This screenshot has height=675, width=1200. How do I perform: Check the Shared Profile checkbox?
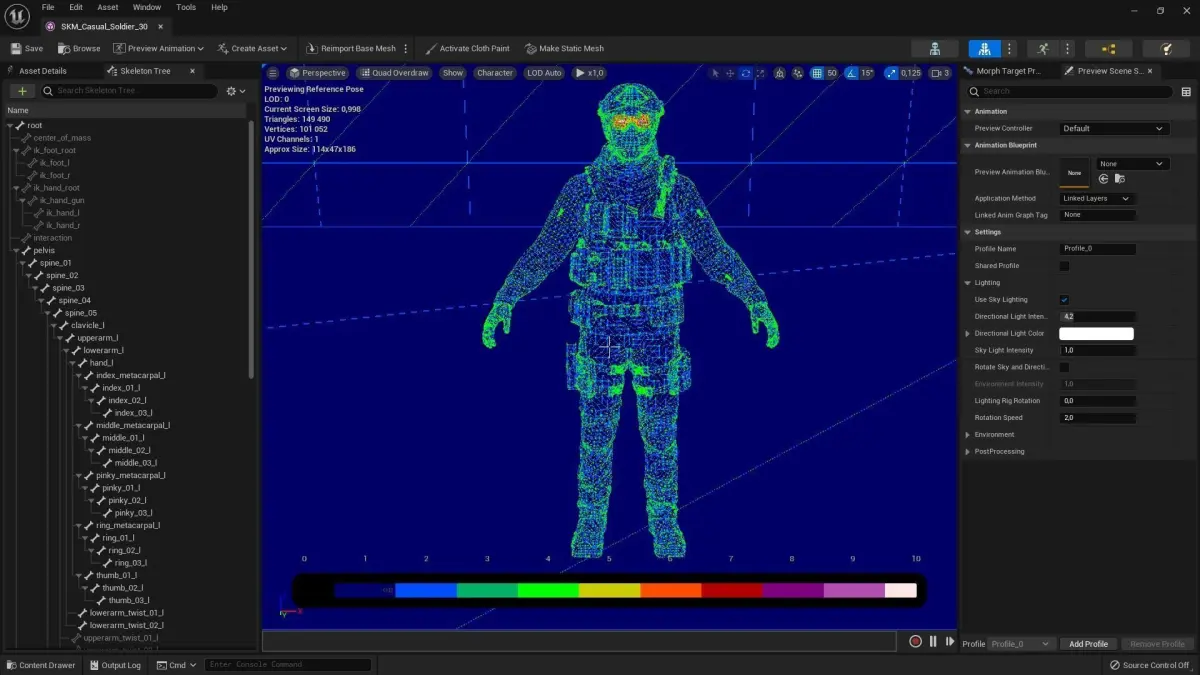click(1064, 266)
